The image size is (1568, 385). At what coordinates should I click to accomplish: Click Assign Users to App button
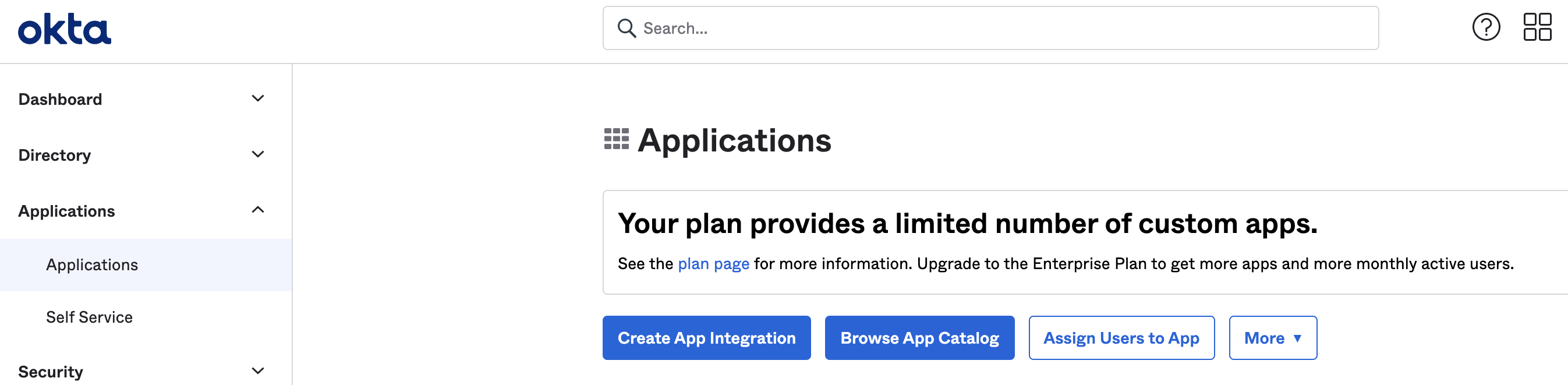(1121, 338)
